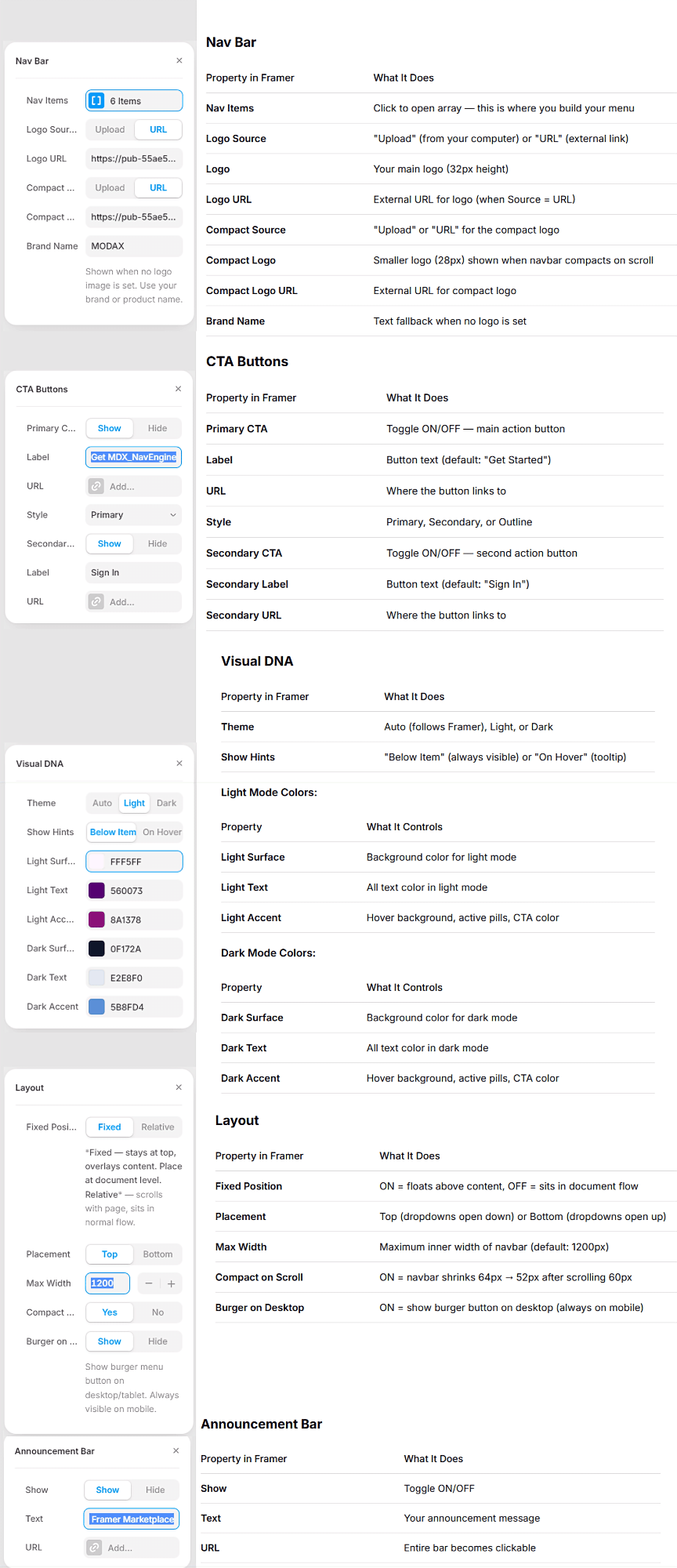Click the Secondary Label Sign In field
Image resolution: width=677 pixels, height=1568 pixels.
coord(133,572)
